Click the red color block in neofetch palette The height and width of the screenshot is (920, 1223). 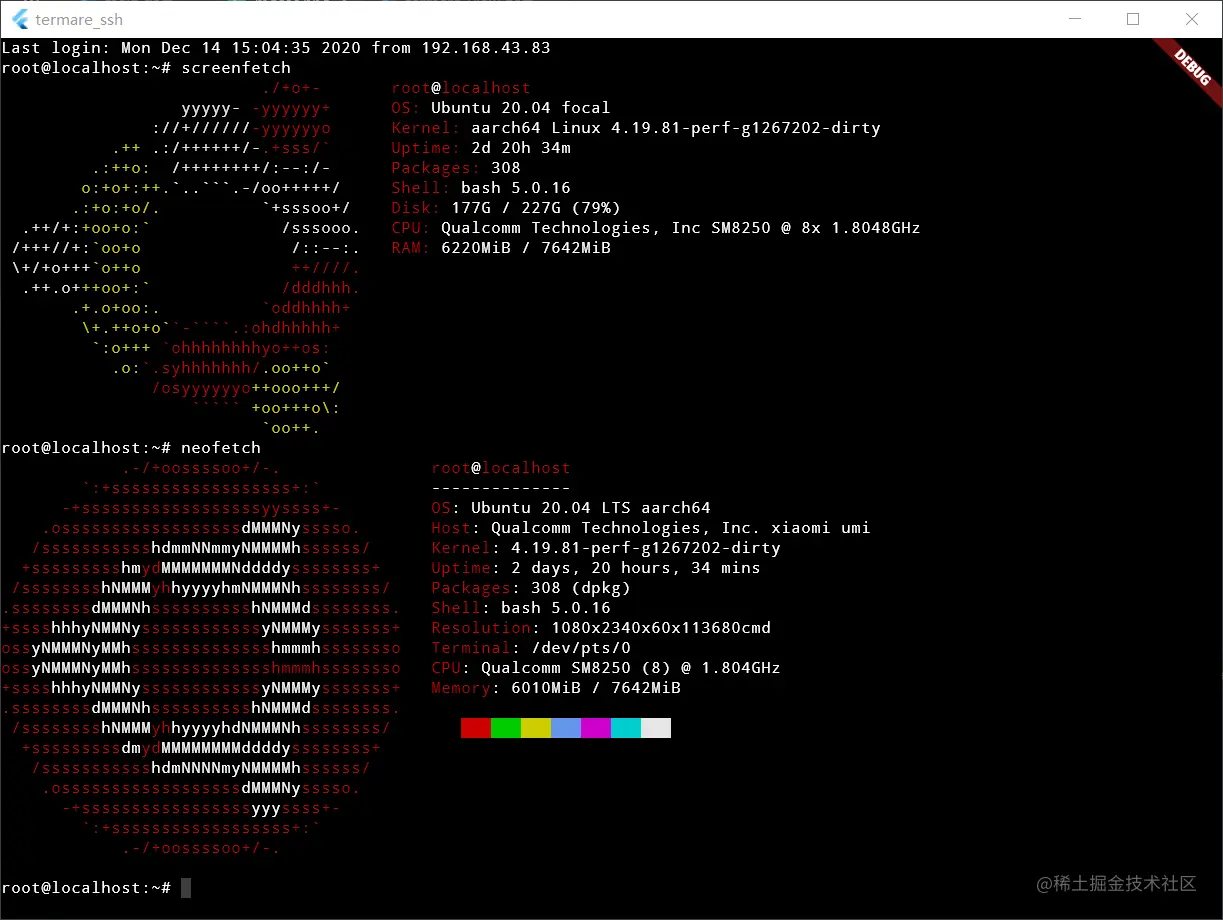click(476, 728)
